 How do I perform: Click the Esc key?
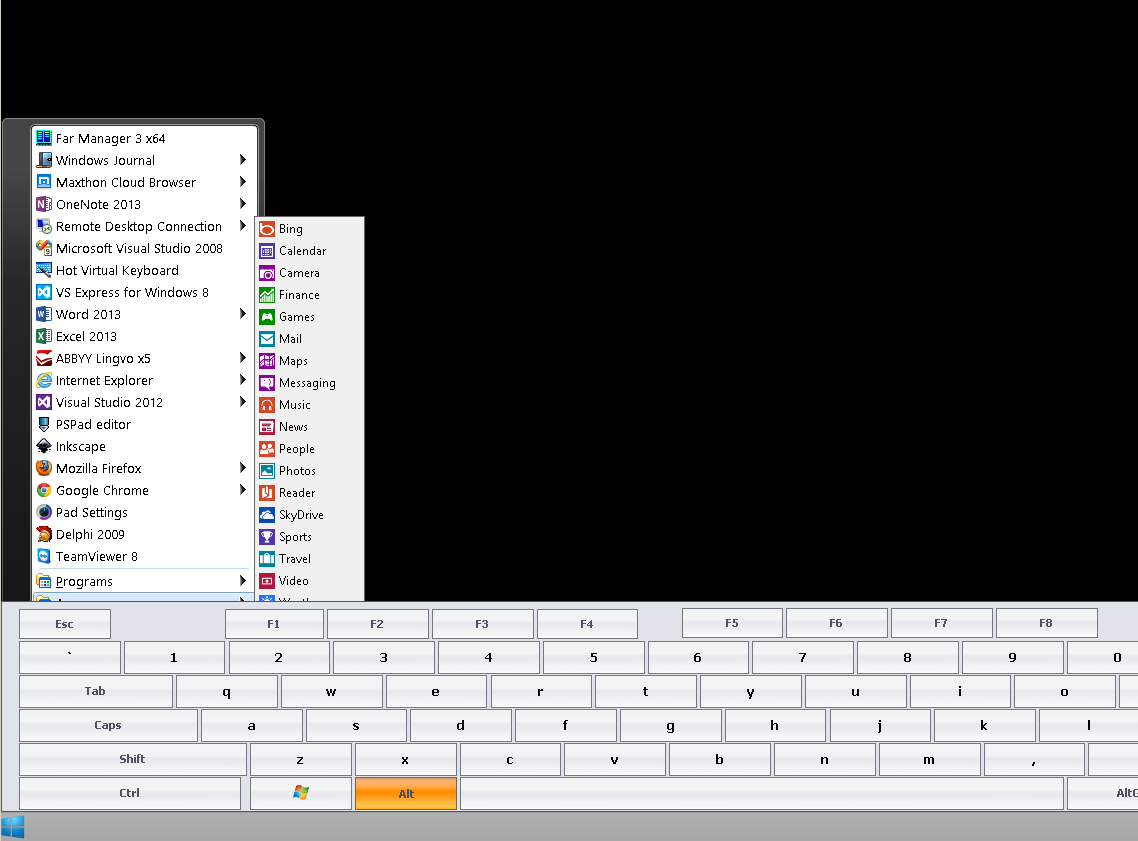[65, 624]
